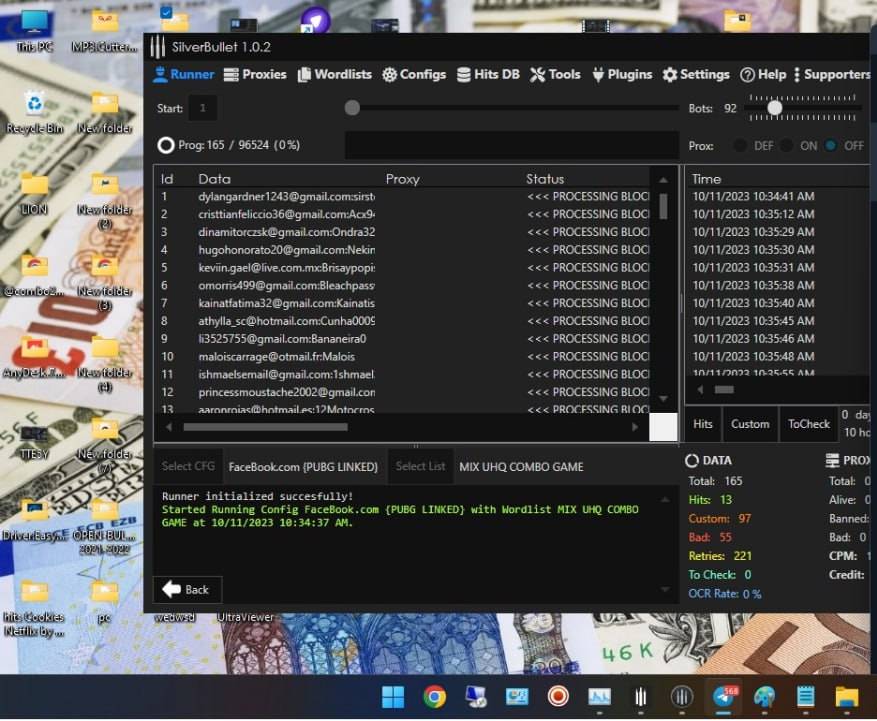Viewport: 877px width, 721px height.
Task: Open File Explorer from the taskbar
Action: click(x=847, y=697)
